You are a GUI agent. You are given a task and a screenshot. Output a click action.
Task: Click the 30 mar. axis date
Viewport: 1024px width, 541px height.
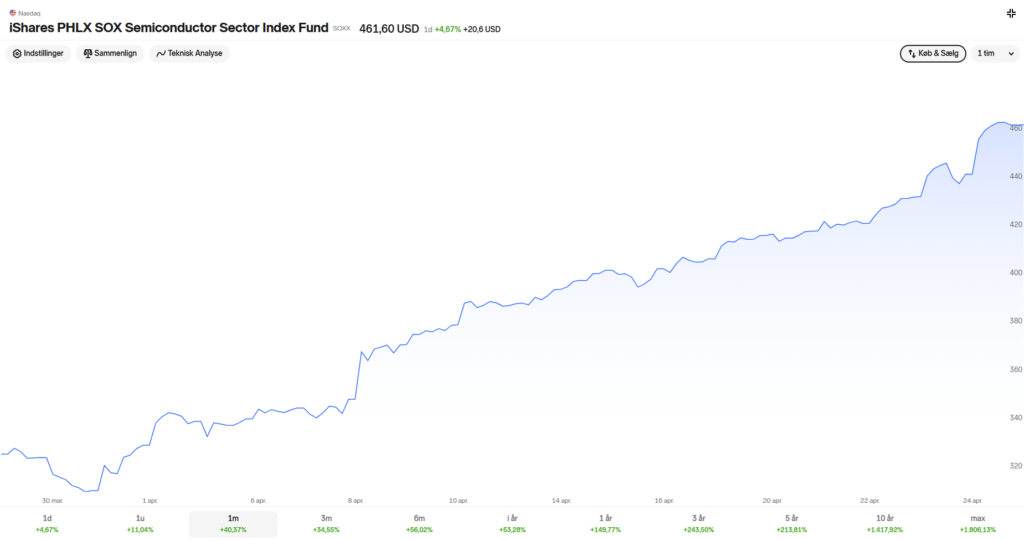52,501
